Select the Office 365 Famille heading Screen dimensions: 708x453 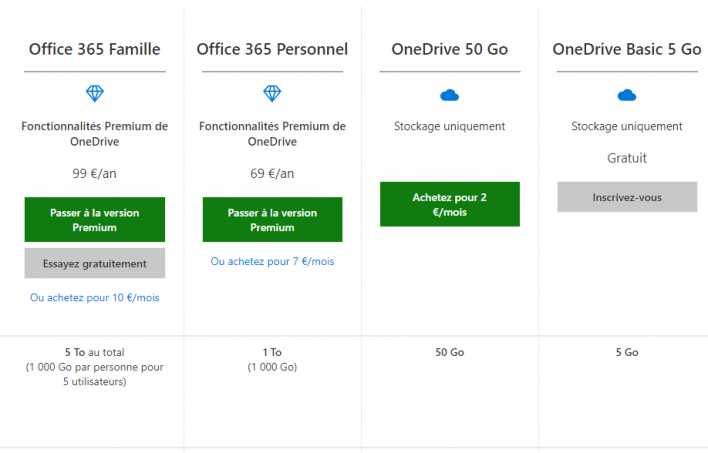click(94, 49)
